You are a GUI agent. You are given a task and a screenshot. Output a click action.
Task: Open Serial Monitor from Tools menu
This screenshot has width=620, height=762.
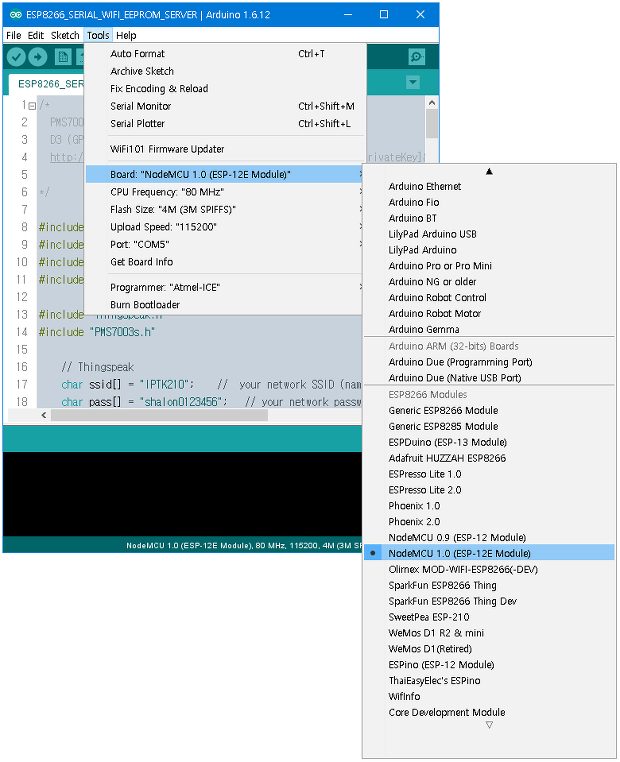[224, 106]
